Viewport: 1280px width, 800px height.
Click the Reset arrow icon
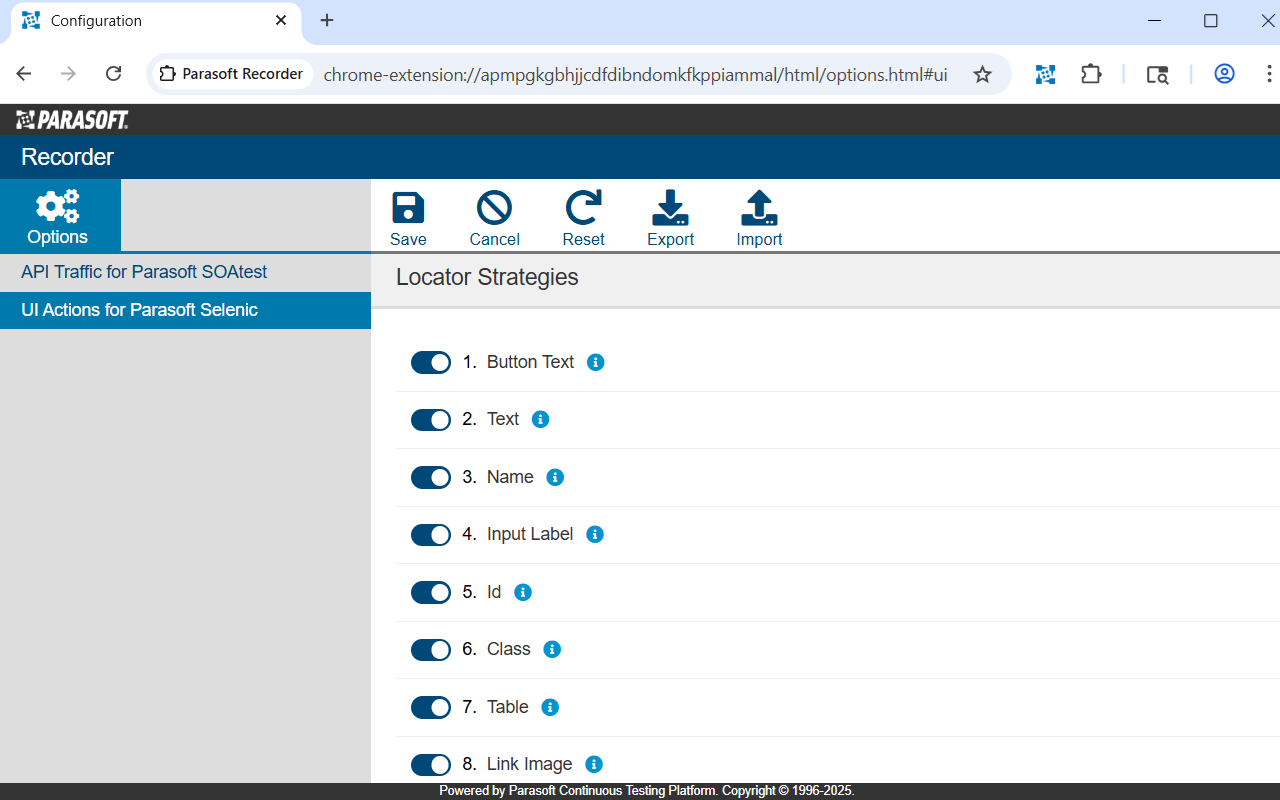click(x=583, y=208)
